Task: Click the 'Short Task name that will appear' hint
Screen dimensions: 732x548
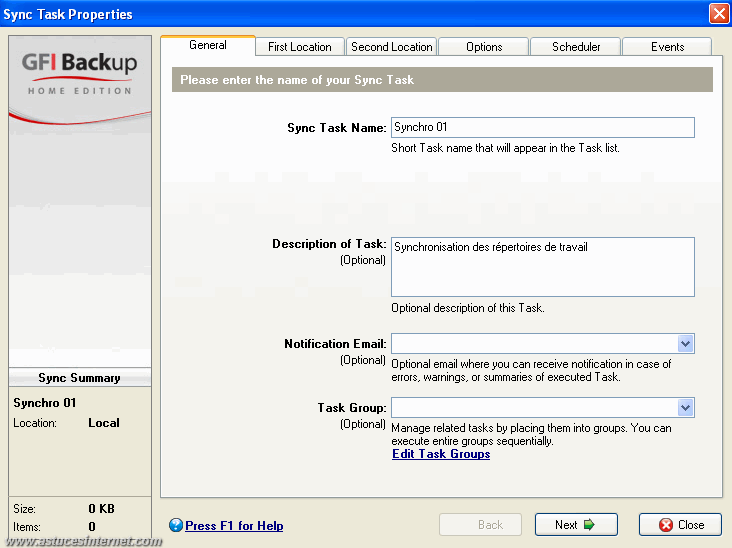Action: pos(506,148)
